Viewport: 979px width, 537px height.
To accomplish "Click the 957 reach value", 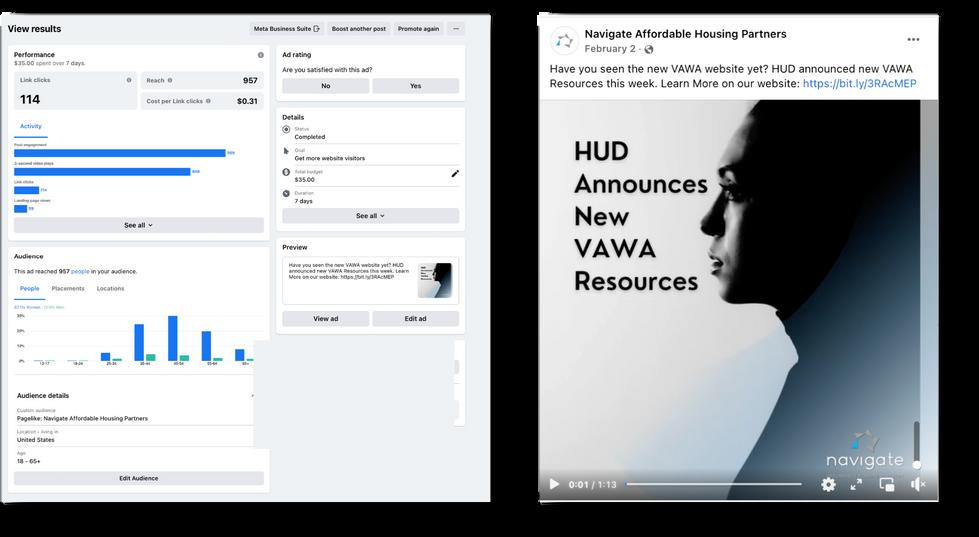I will coord(250,80).
